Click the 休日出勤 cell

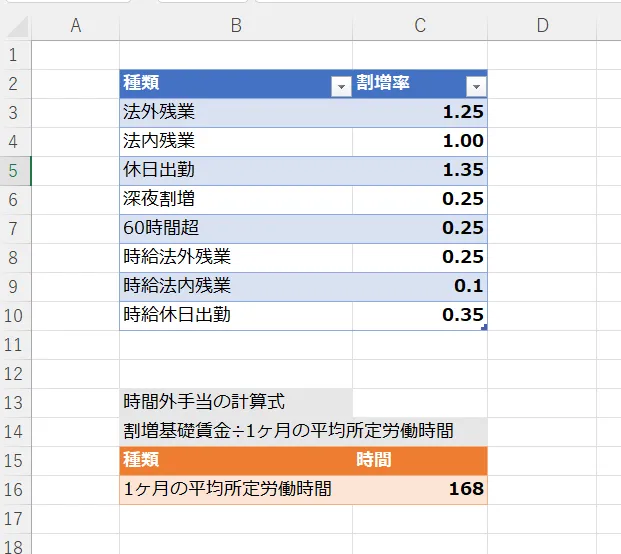tap(236, 170)
